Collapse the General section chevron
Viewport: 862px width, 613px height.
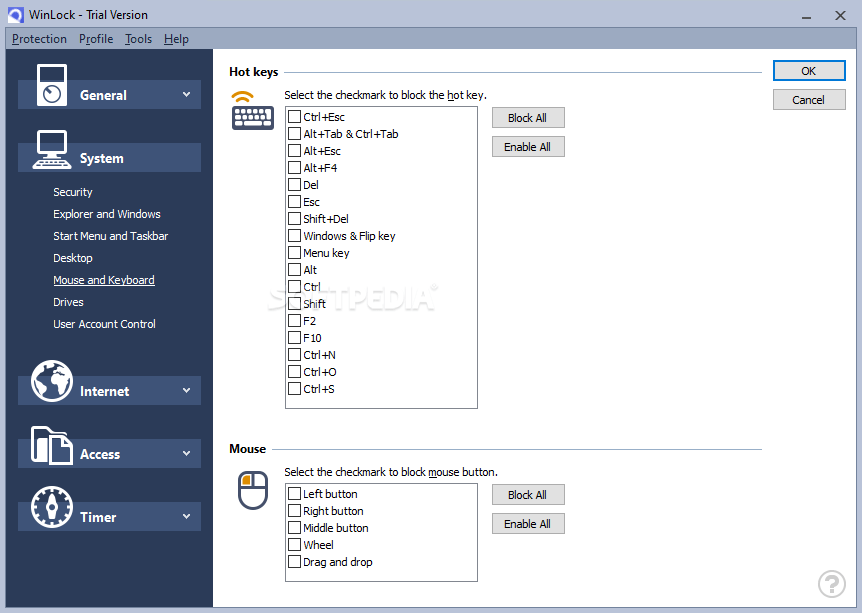click(185, 94)
